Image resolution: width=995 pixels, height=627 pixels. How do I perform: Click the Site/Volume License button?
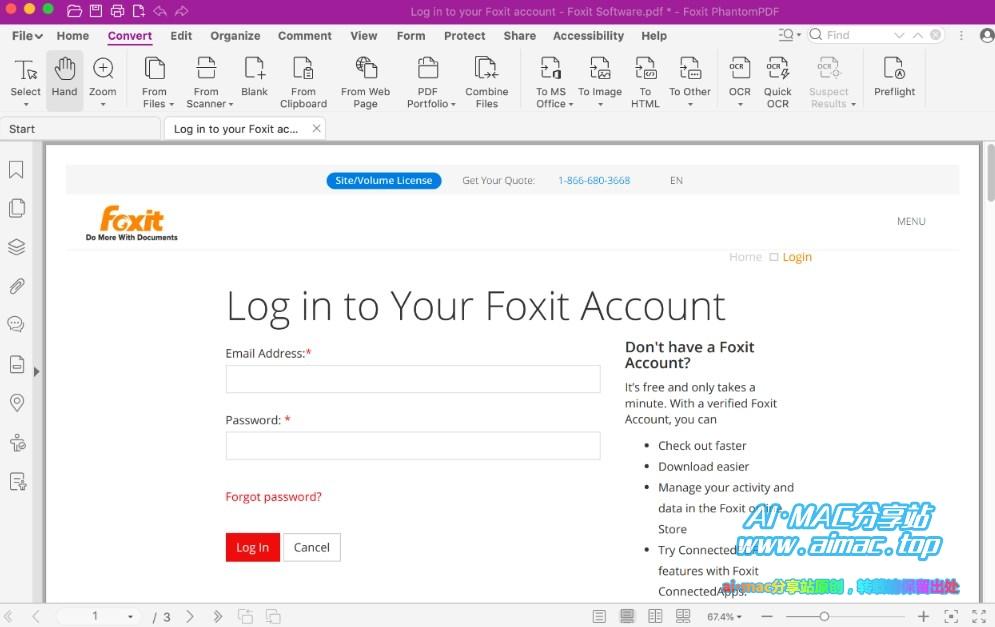(384, 180)
